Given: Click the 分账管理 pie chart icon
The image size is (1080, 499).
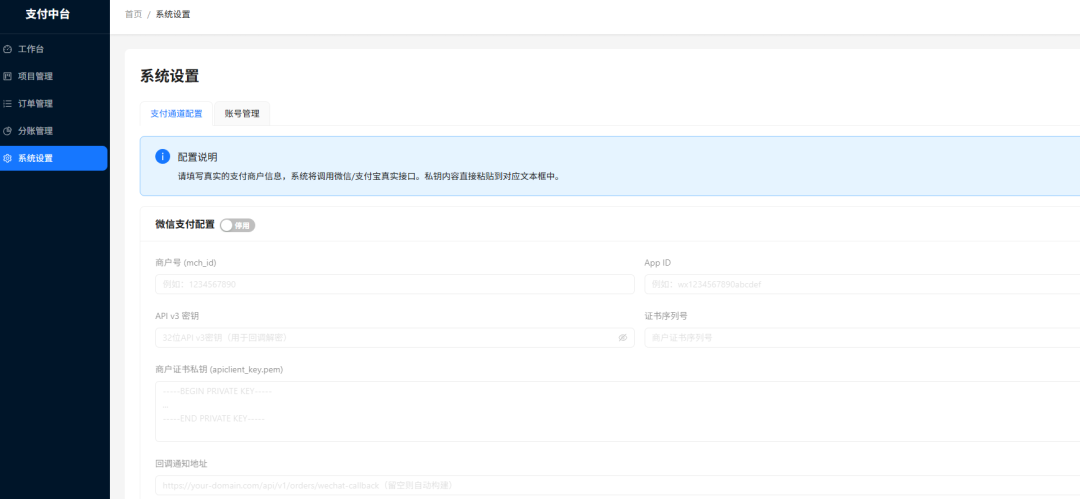Looking at the screenshot, I should coord(8,131).
